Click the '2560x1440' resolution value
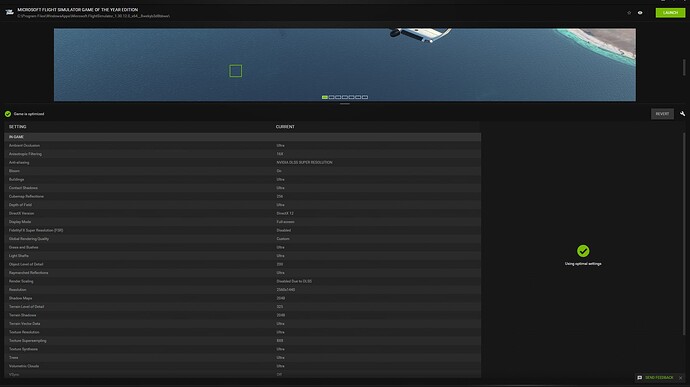Screen dimensions: 690x387 point(286,290)
